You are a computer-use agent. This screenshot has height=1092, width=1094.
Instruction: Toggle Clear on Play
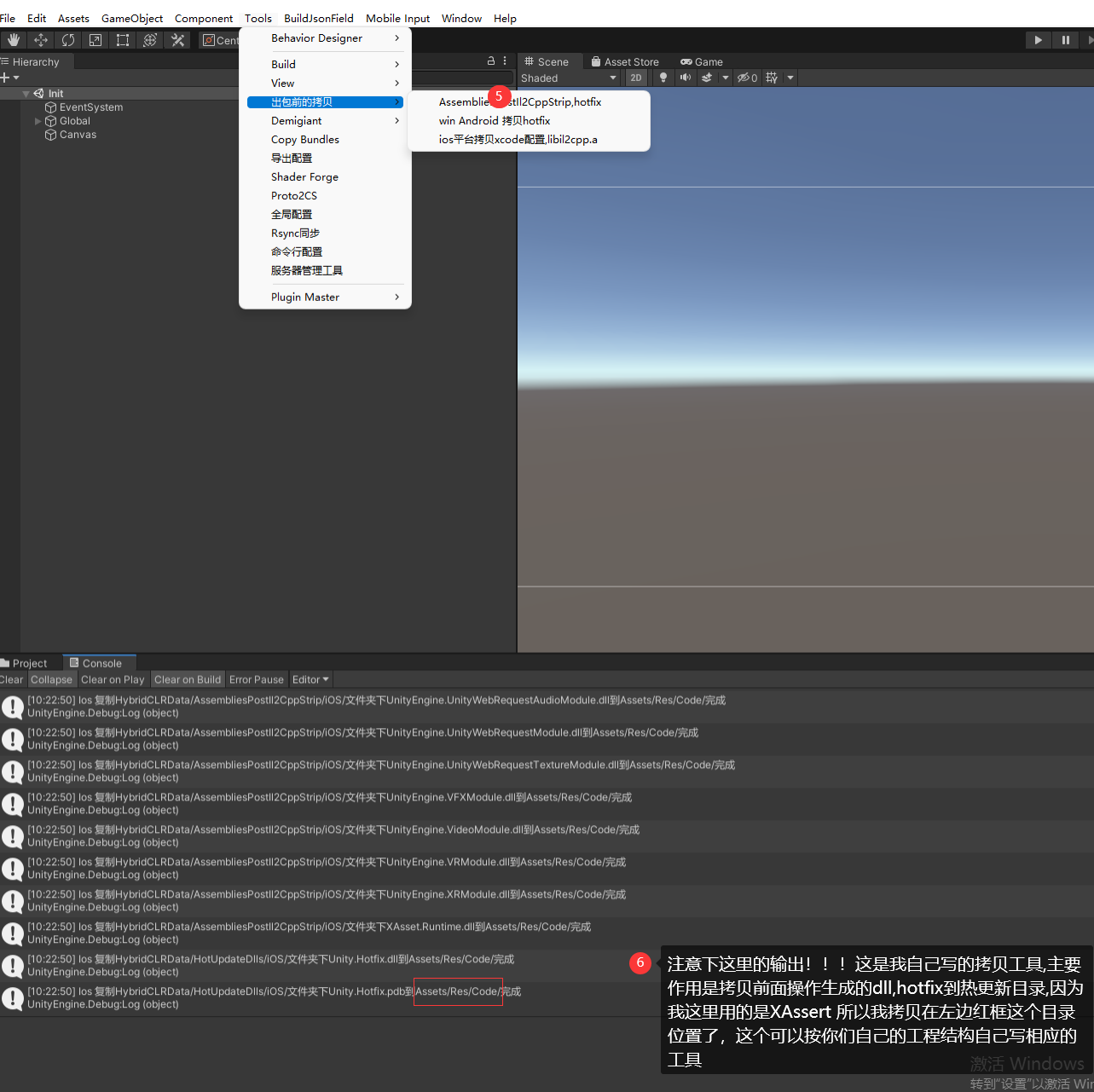[113, 680]
